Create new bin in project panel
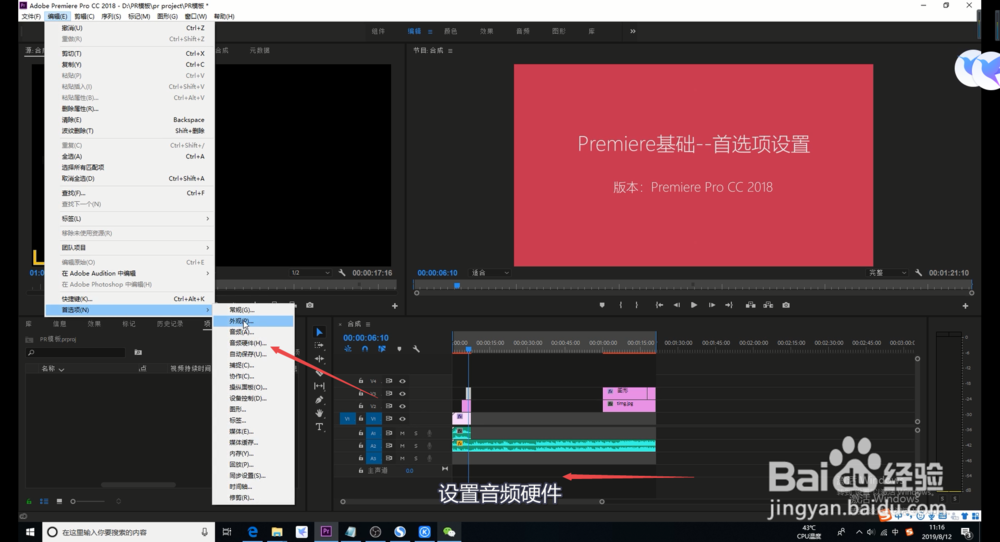This screenshot has width=1000, height=542. 138,352
